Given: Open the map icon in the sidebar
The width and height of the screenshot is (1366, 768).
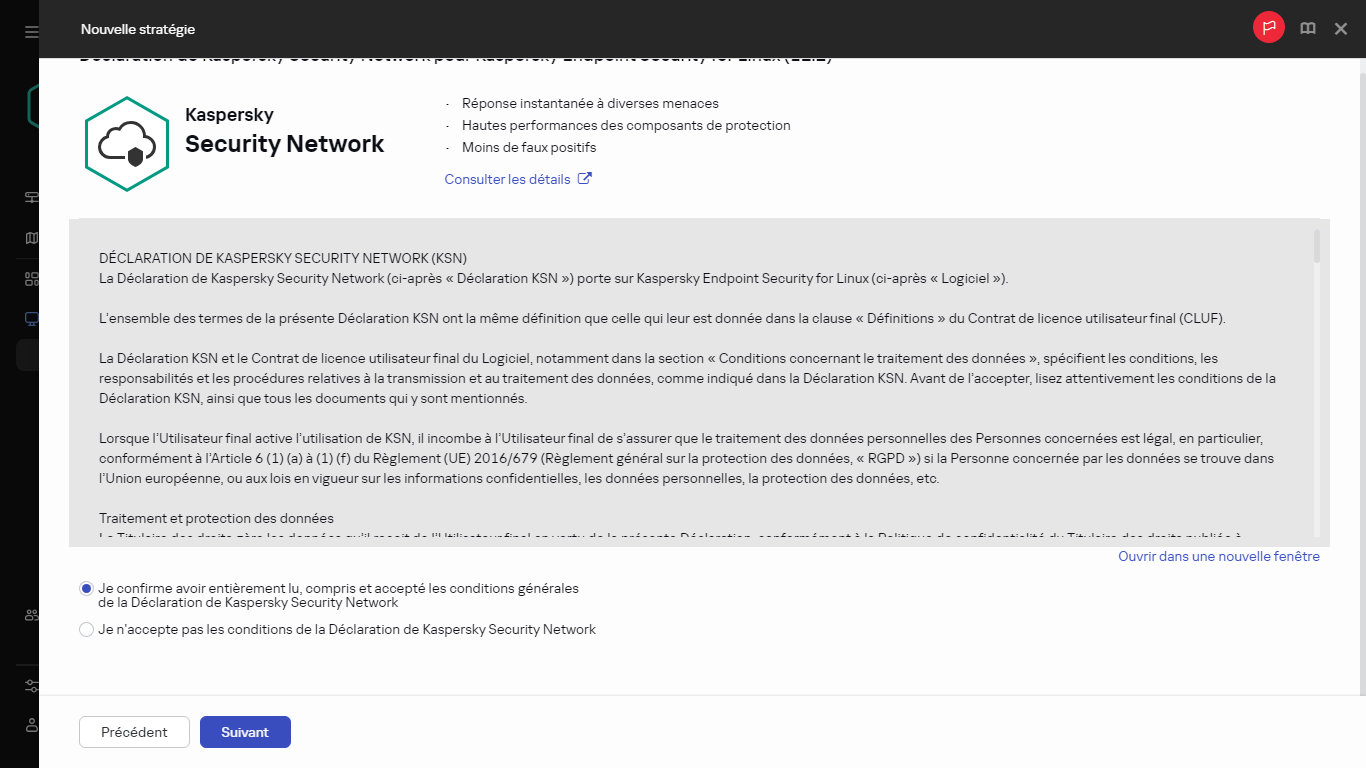Looking at the screenshot, I should (30, 238).
